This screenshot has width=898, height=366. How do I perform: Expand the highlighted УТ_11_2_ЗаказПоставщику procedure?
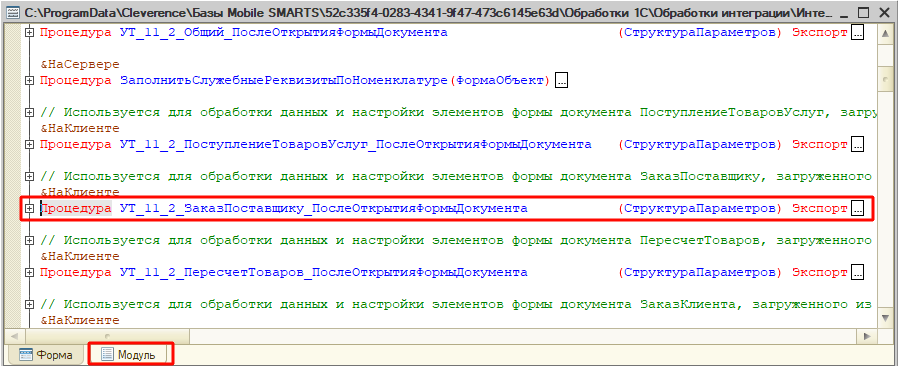[x=29, y=209]
